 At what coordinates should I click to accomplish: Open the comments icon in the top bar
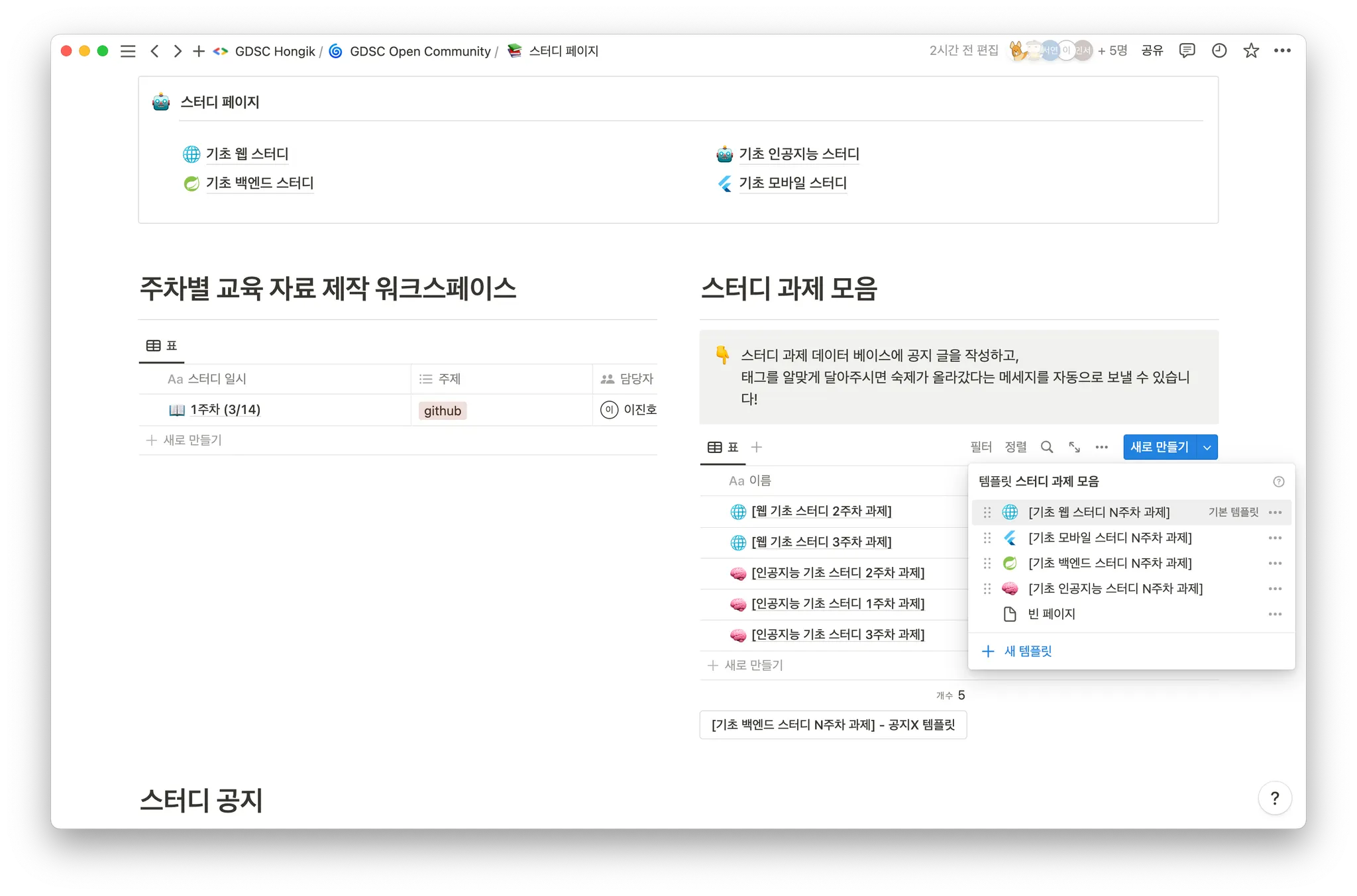[1187, 50]
